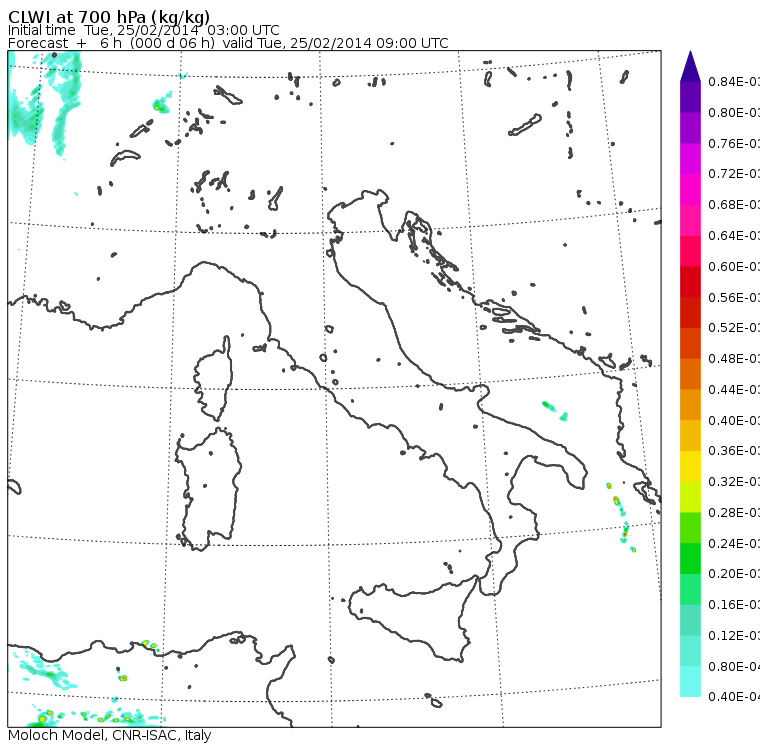The height and width of the screenshot is (749, 760).
Task: Click the 0.84E-03 colorbar label
Action: coord(734,81)
